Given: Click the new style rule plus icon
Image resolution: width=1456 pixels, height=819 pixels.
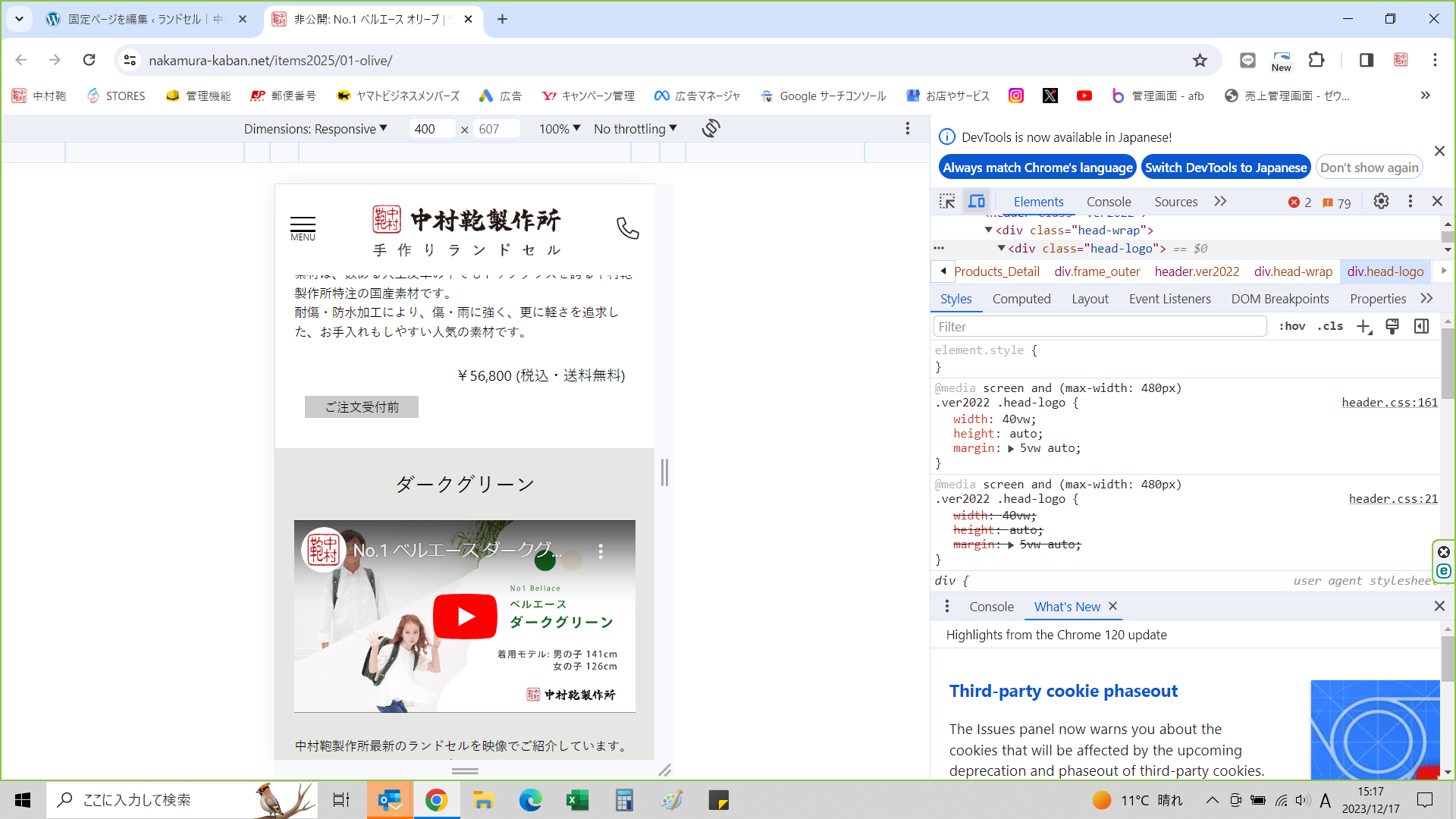Looking at the screenshot, I should click(1363, 327).
